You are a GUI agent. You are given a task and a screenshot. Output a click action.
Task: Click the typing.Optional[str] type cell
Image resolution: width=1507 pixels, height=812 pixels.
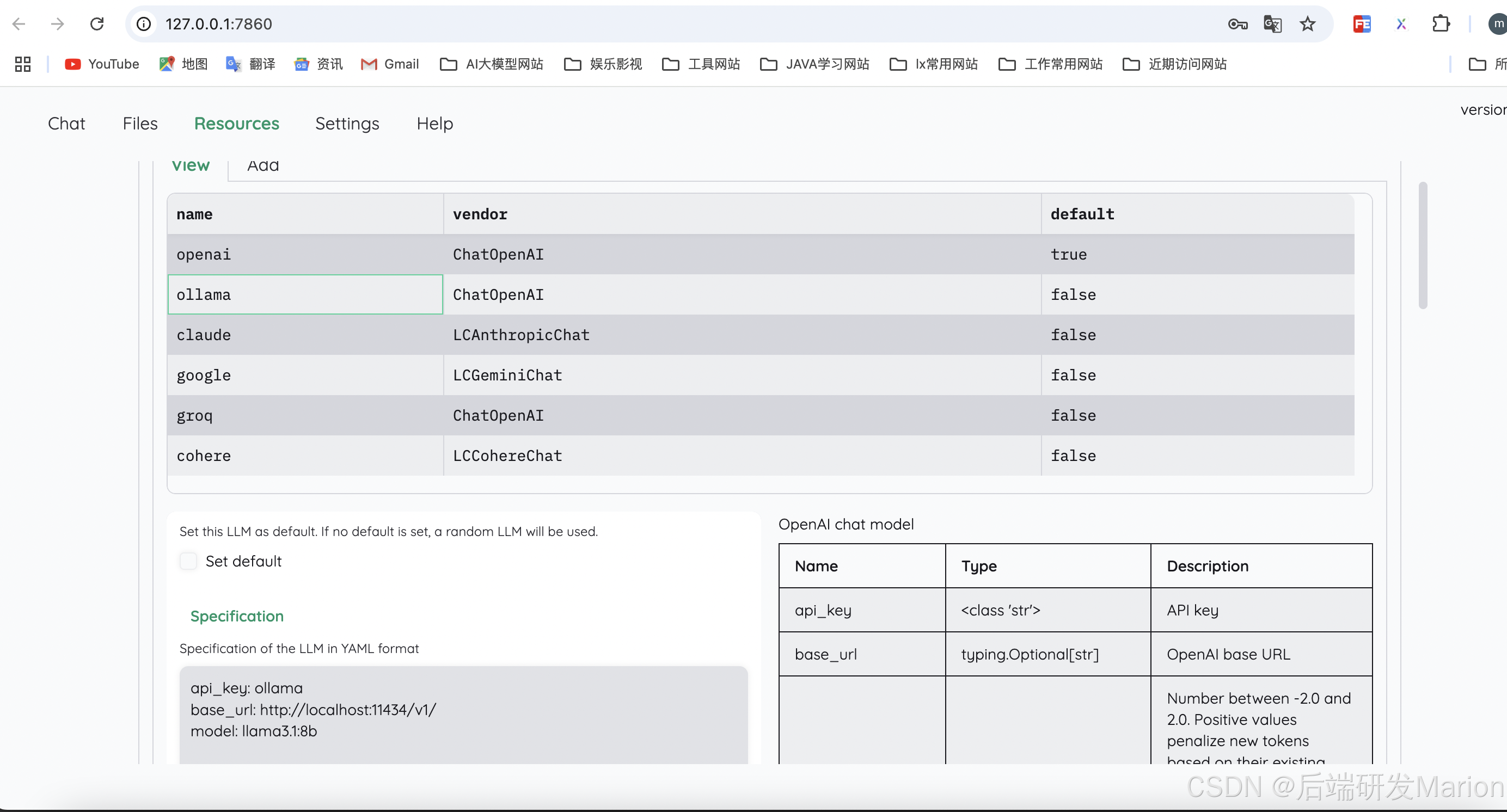1047,654
